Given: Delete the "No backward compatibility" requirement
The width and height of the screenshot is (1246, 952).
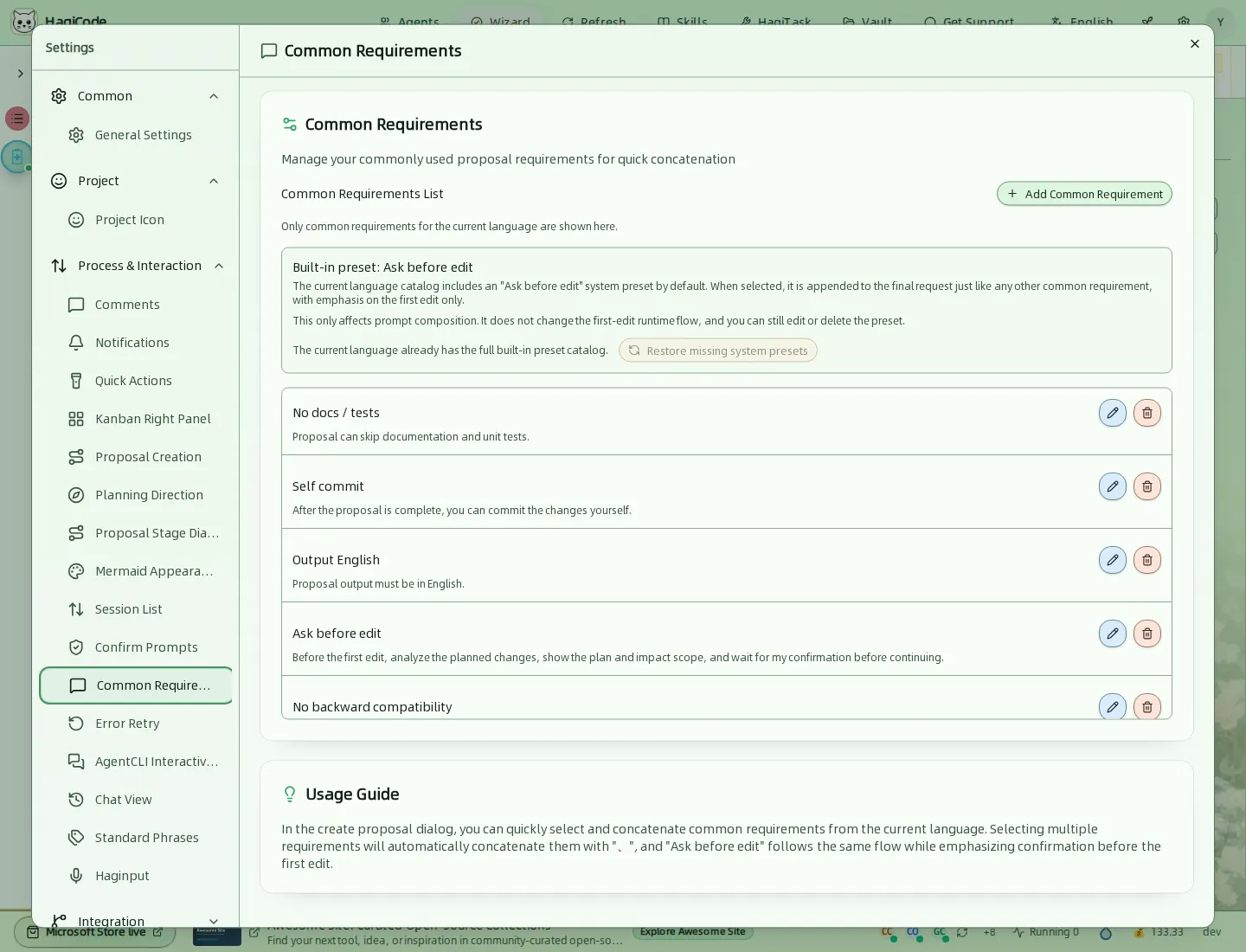Looking at the screenshot, I should 1147,706.
